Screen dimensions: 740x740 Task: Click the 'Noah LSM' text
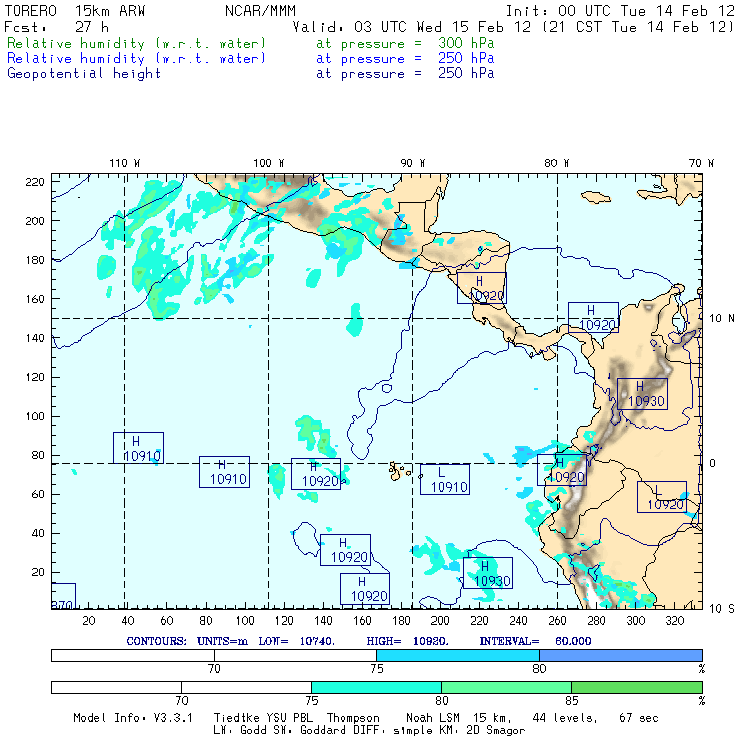433,718
